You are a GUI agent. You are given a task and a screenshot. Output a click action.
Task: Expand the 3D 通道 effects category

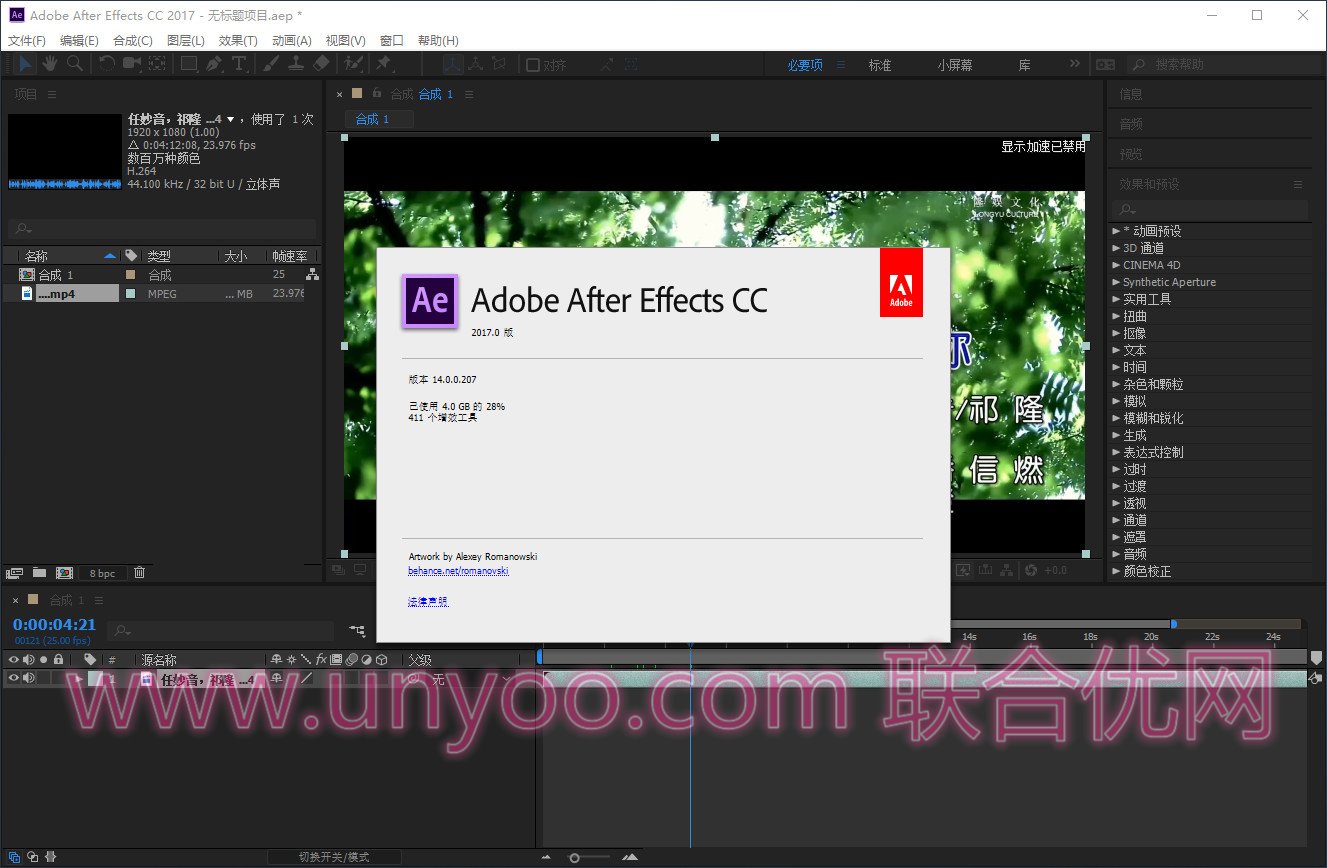pos(1116,248)
